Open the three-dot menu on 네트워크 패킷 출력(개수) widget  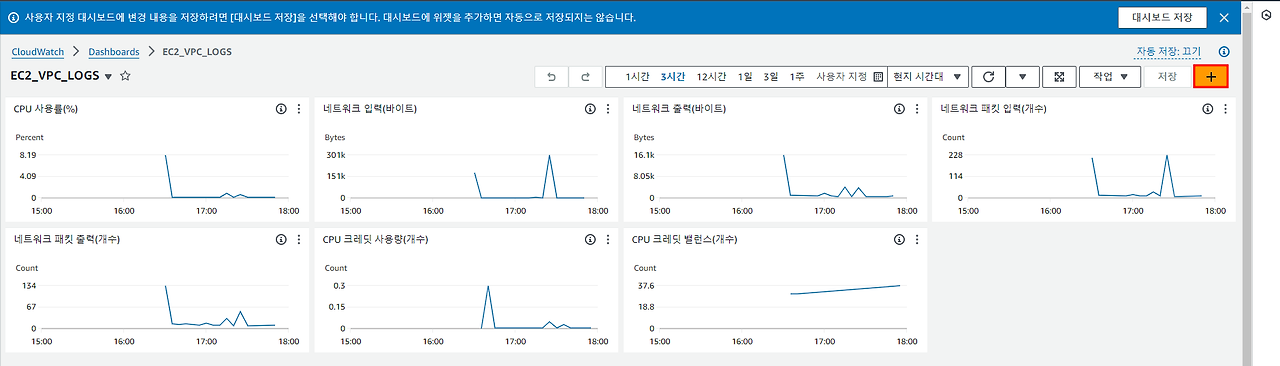[298, 239]
